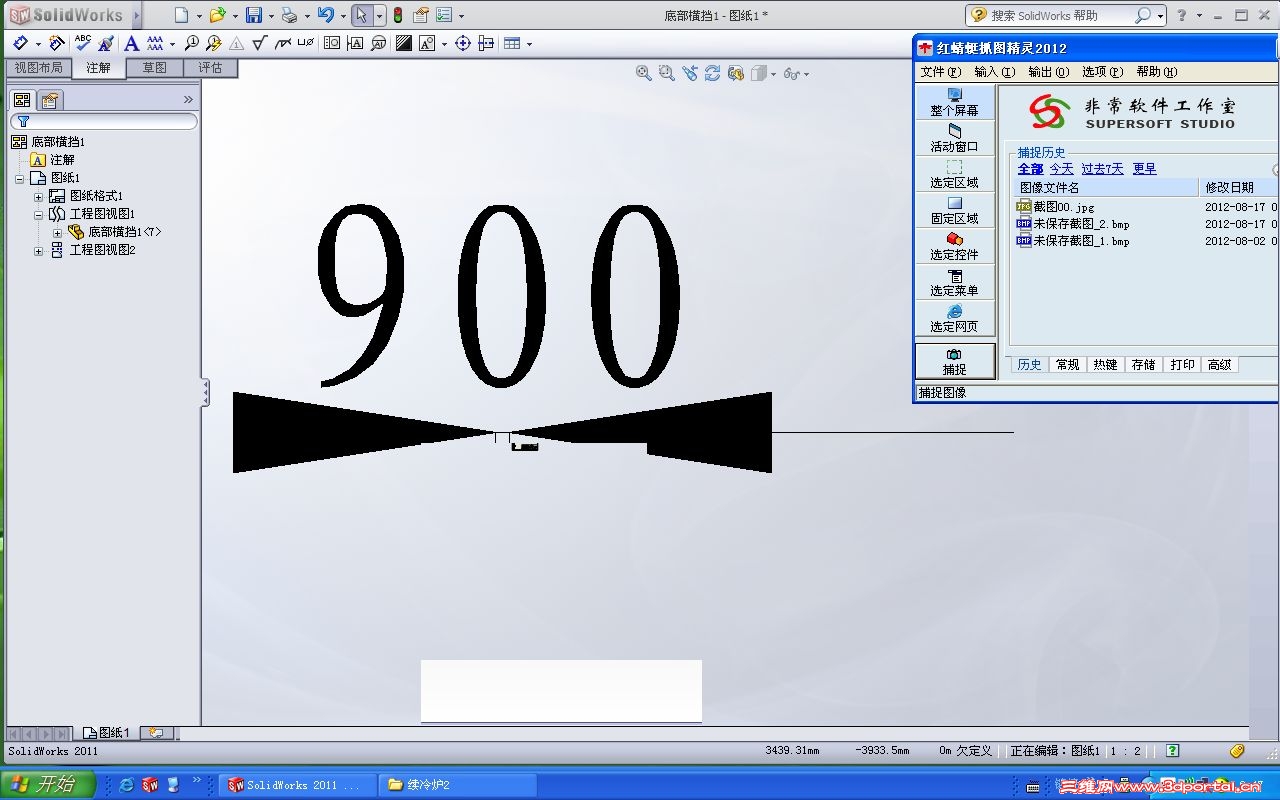Click the Auto Balloon icon
The height and width of the screenshot is (800, 1280).
pos(214,43)
